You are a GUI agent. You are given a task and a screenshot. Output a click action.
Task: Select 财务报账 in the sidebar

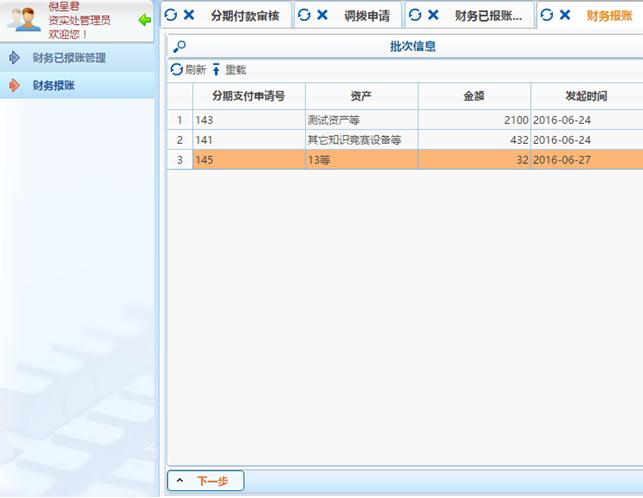(x=53, y=86)
